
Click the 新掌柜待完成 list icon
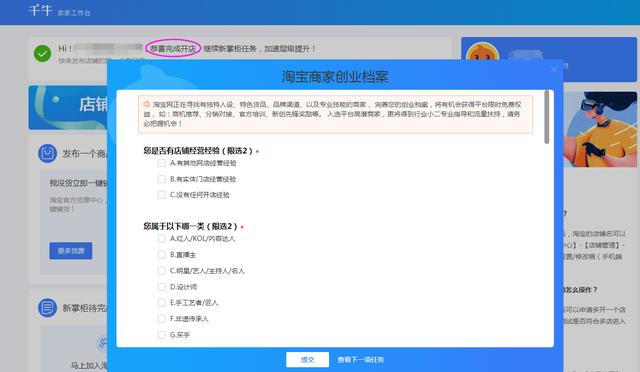click(x=47, y=307)
